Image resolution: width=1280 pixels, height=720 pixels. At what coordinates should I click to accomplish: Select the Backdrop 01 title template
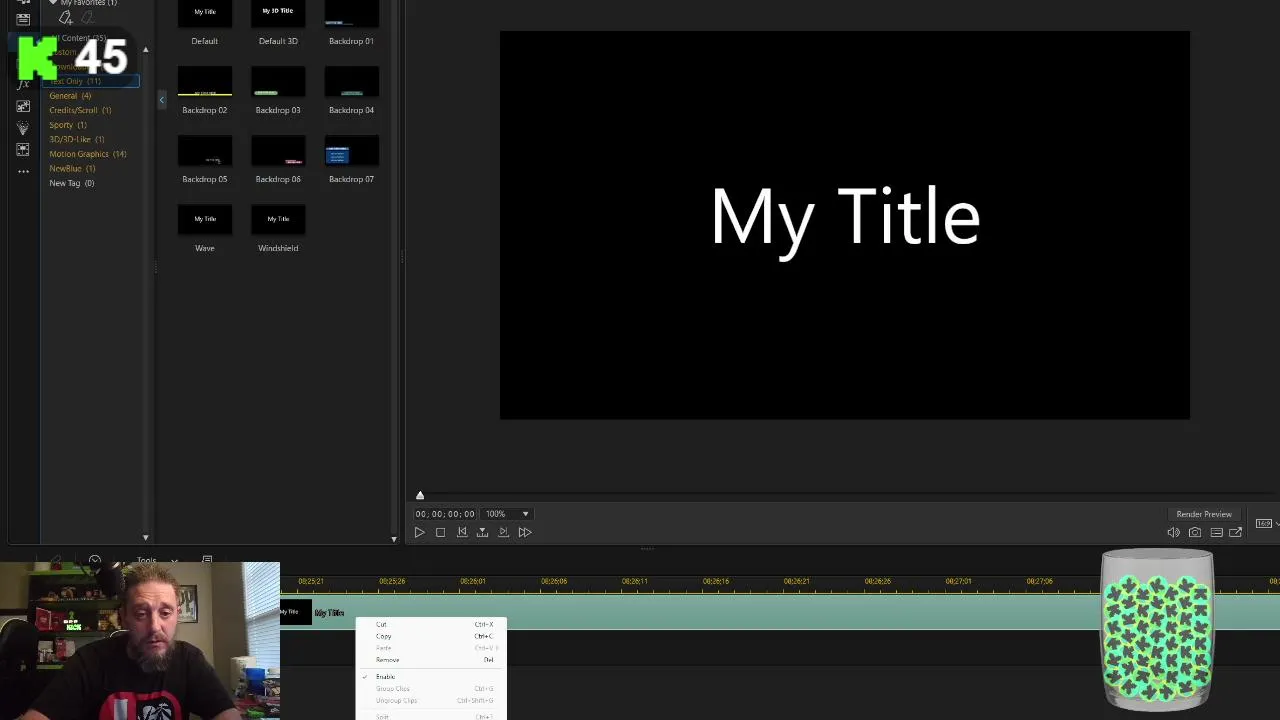click(351, 23)
